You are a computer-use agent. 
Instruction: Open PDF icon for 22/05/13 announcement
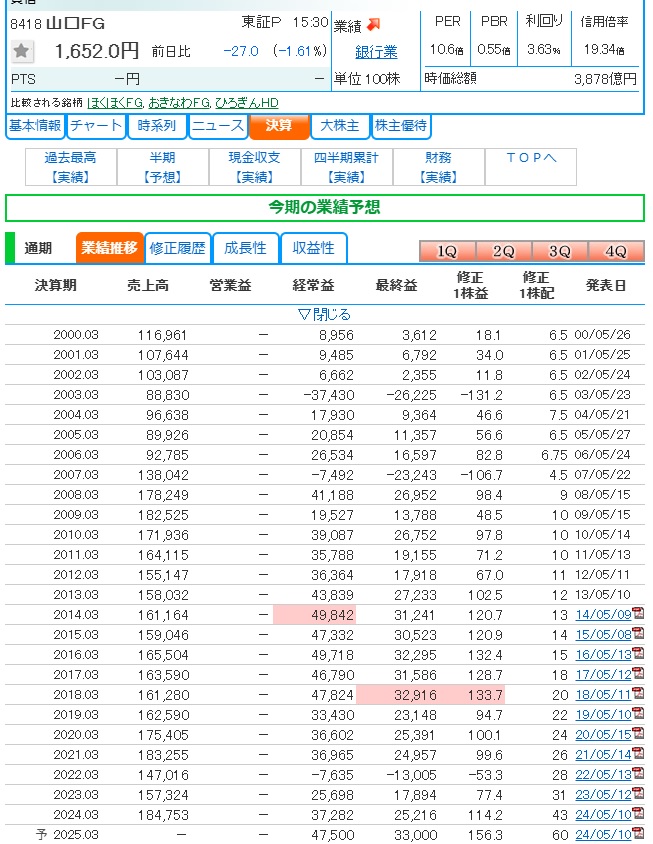(638, 773)
